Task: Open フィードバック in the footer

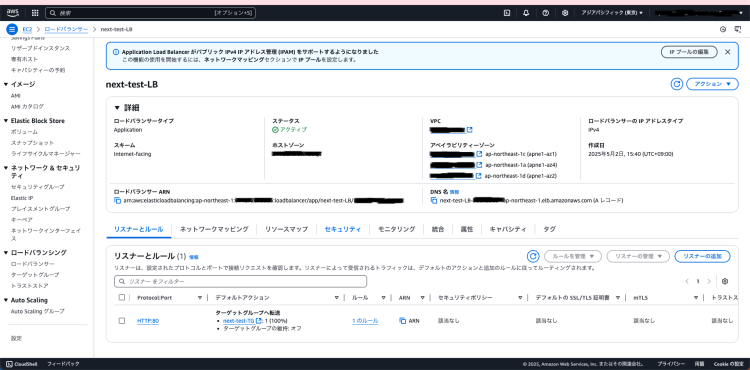Action: coord(63,364)
